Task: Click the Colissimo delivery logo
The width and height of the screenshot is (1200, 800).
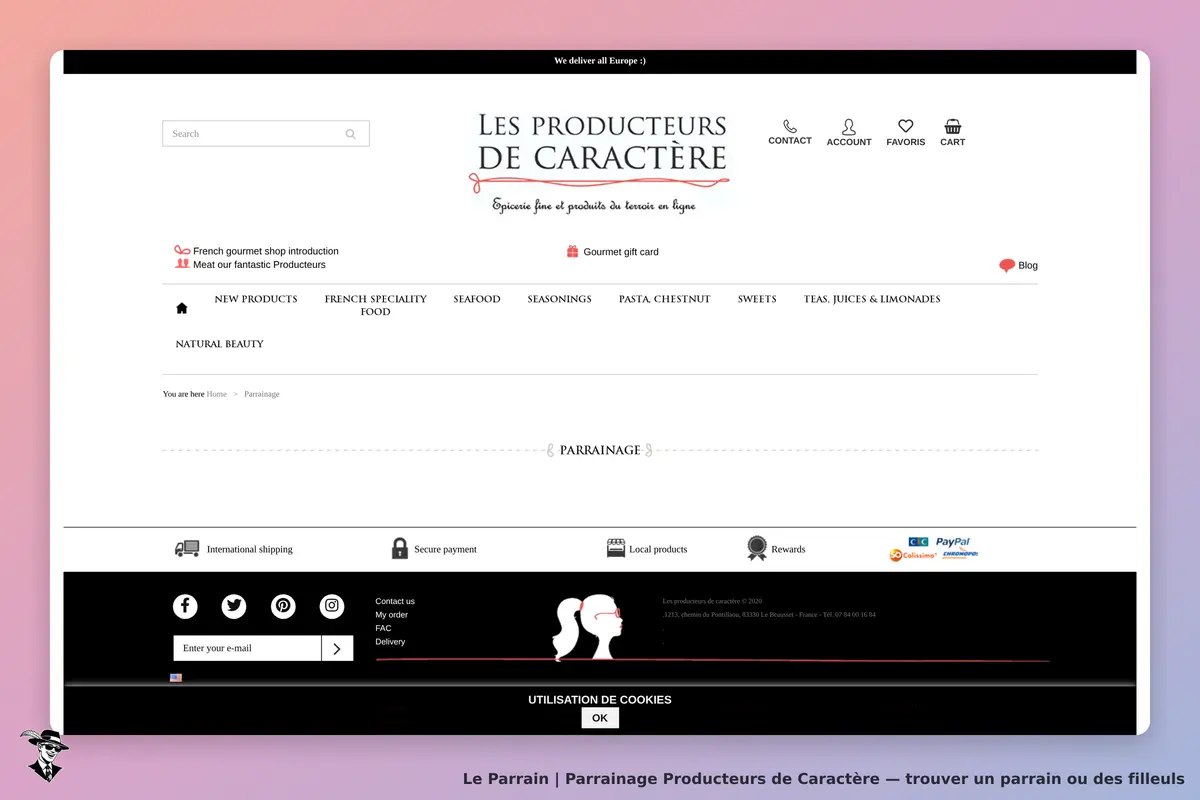Action: [x=913, y=555]
